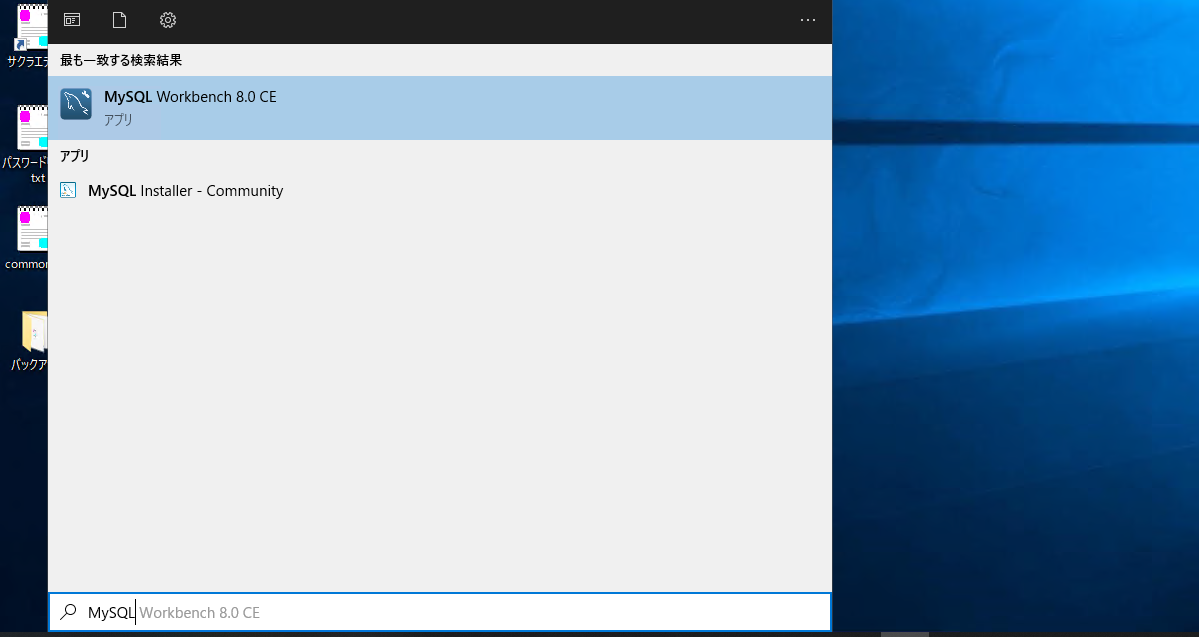Click the アプリ section heading
The height and width of the screenshot is (637, 1199).
pyautogui.click(x=75, y=156)
